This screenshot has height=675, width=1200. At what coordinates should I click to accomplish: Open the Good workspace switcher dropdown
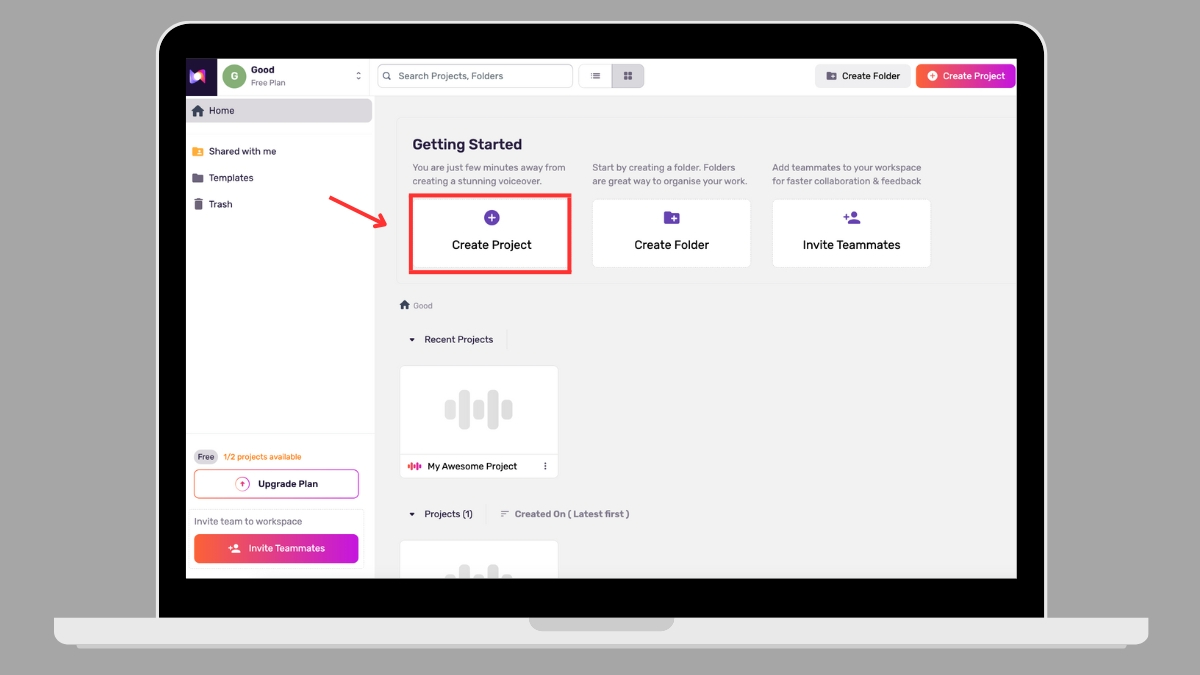pyautogui.click(x=358, y=76)
